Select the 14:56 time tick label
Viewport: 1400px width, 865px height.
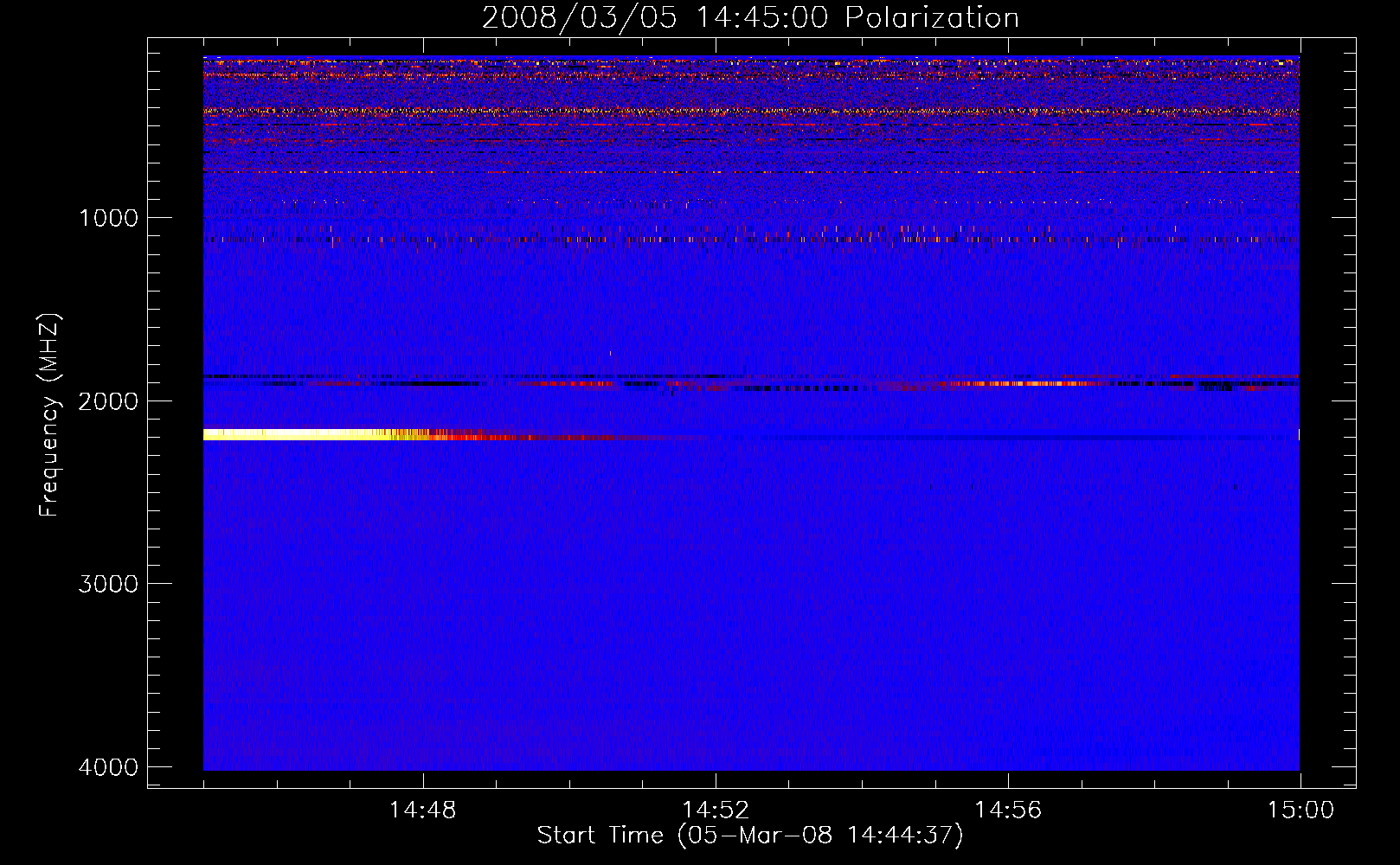(1008, 811)
